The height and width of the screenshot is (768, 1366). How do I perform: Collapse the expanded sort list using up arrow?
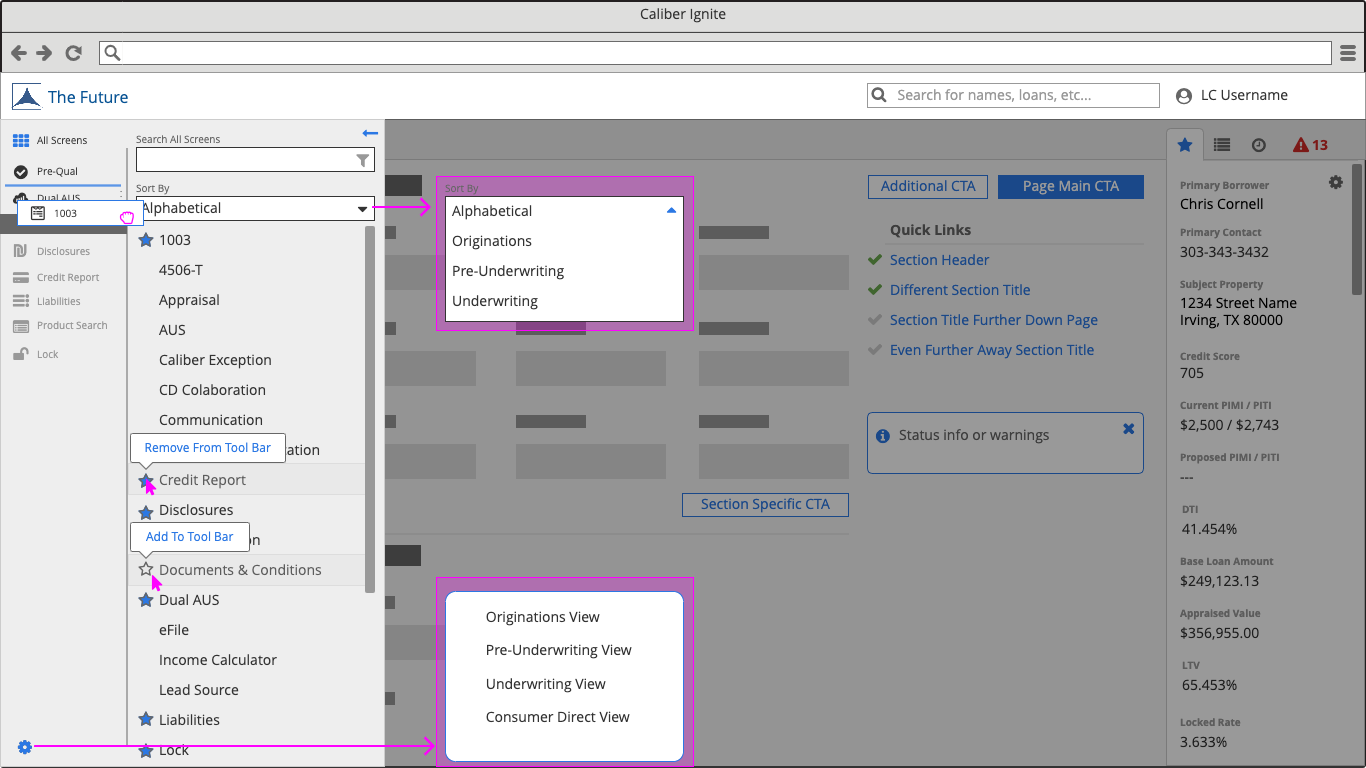click(x=671, y=211)
